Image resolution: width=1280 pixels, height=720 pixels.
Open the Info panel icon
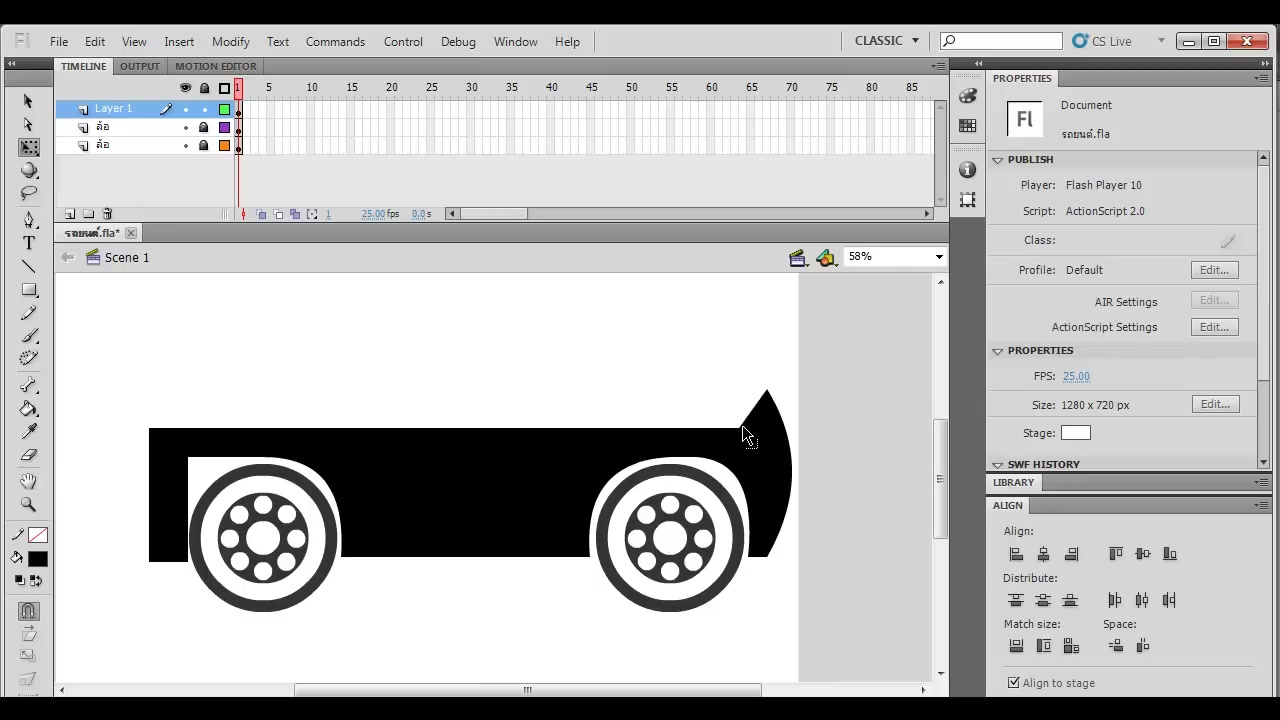[967, 170]
